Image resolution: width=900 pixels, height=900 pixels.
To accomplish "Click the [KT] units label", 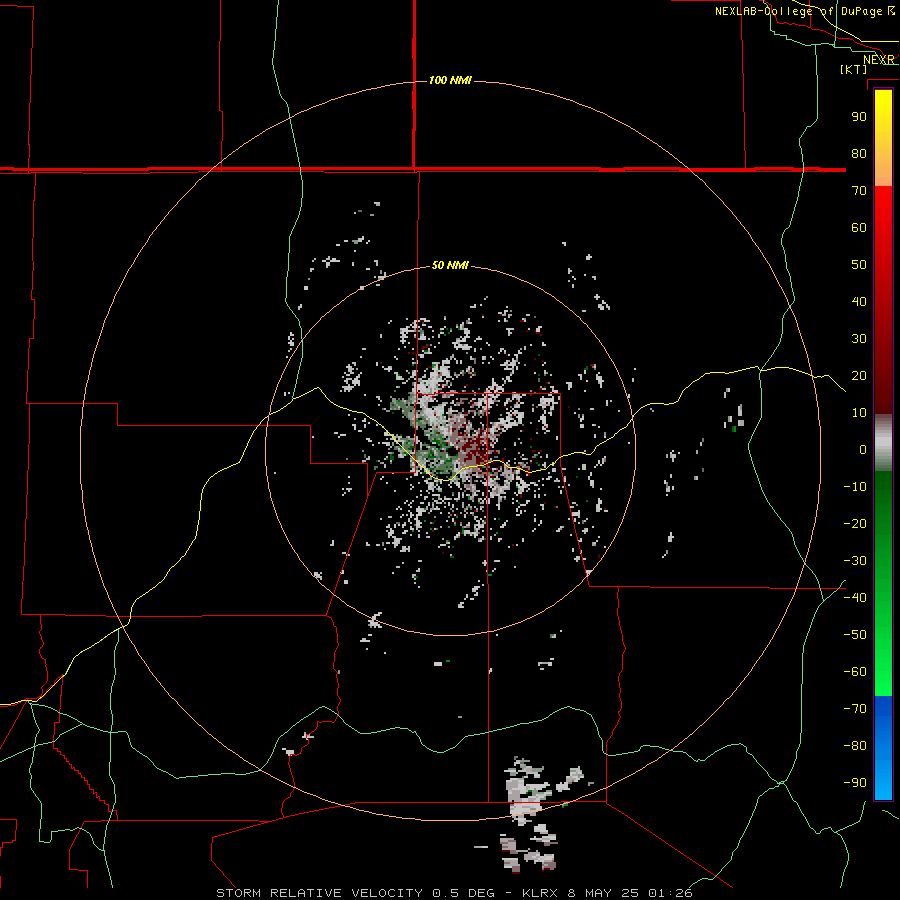I will (x=853, y=69).
